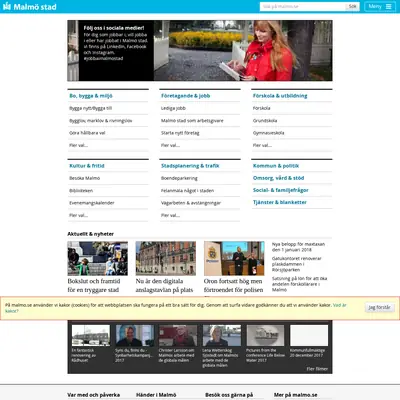Open the Boendeparkering link
The height and width of the screenshot is (400, 400).
(x=179, y=178)
